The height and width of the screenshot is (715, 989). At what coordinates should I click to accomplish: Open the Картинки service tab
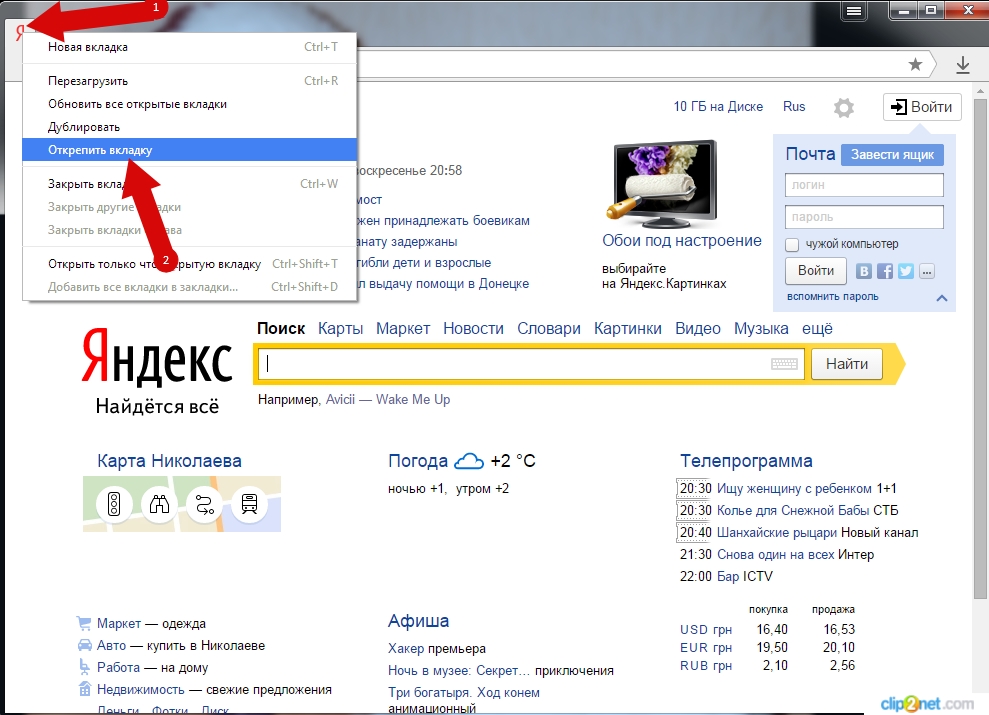[x=628, y=328]
